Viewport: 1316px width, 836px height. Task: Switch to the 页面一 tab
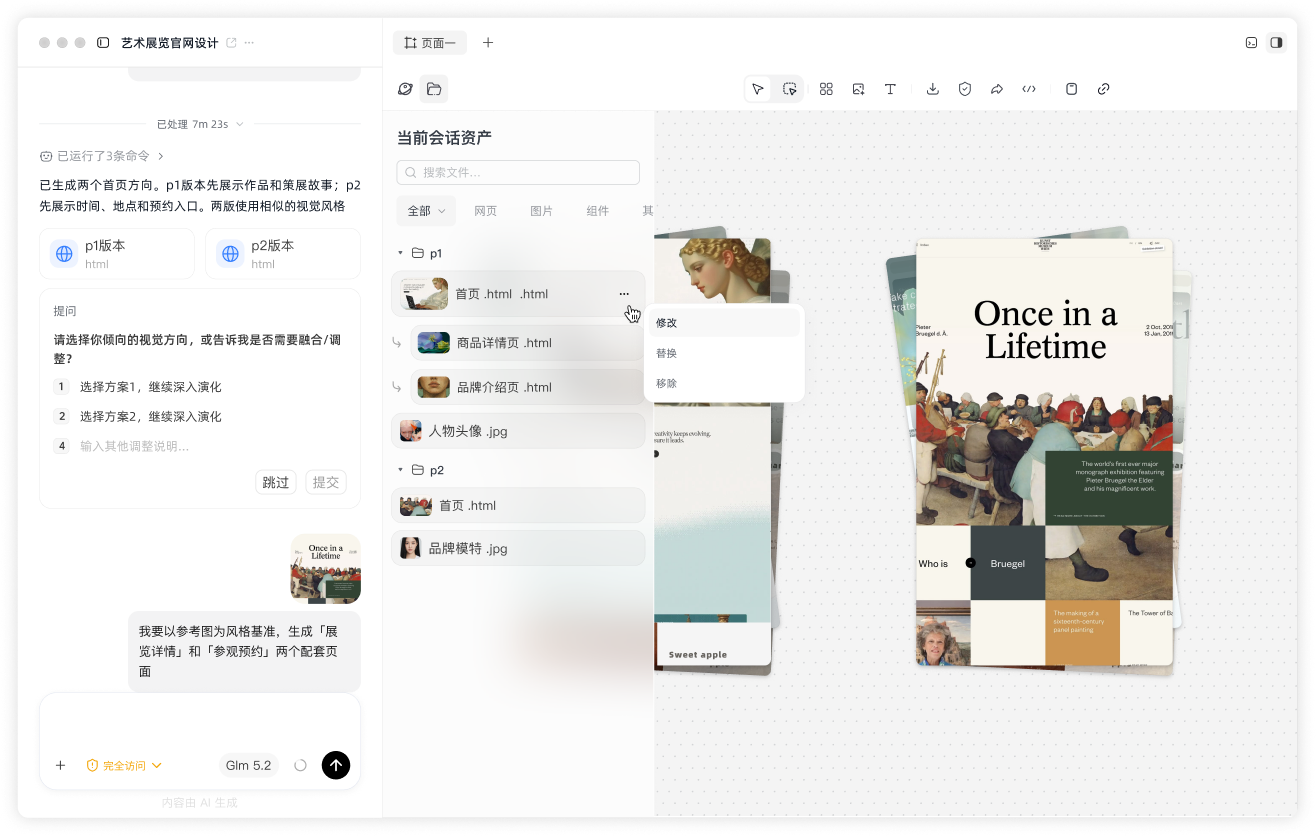[430, 43]
